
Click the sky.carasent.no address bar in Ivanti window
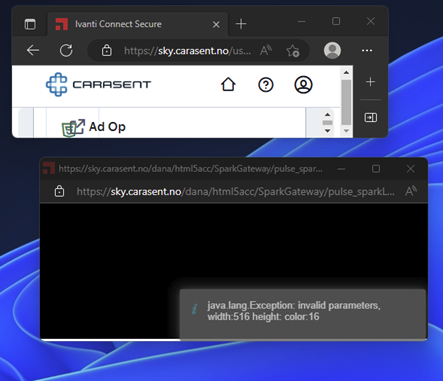tap(187, 51)
